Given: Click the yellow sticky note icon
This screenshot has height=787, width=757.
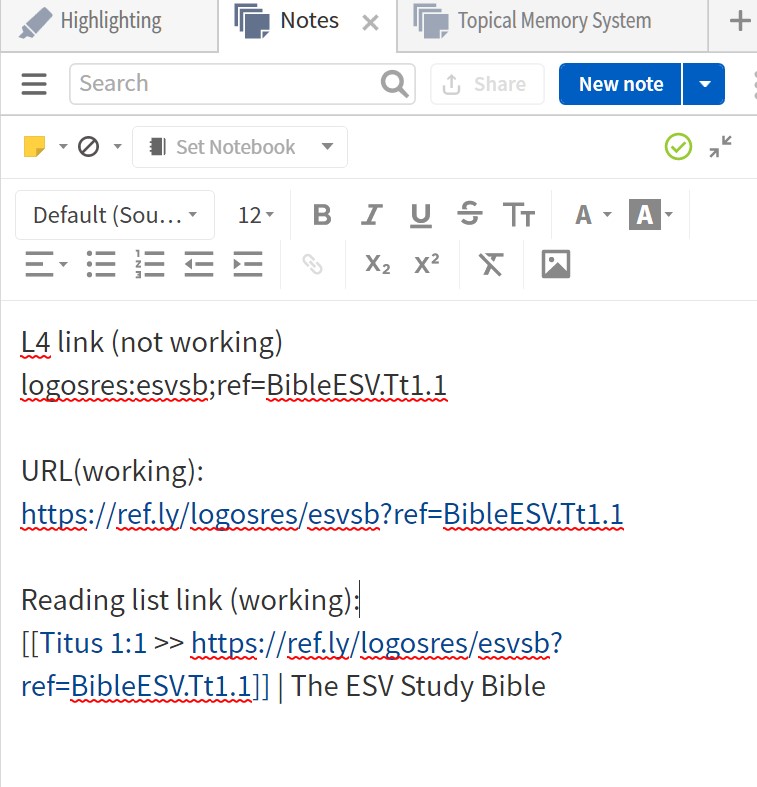Looking at the screenshot, I should click(35, 147).
